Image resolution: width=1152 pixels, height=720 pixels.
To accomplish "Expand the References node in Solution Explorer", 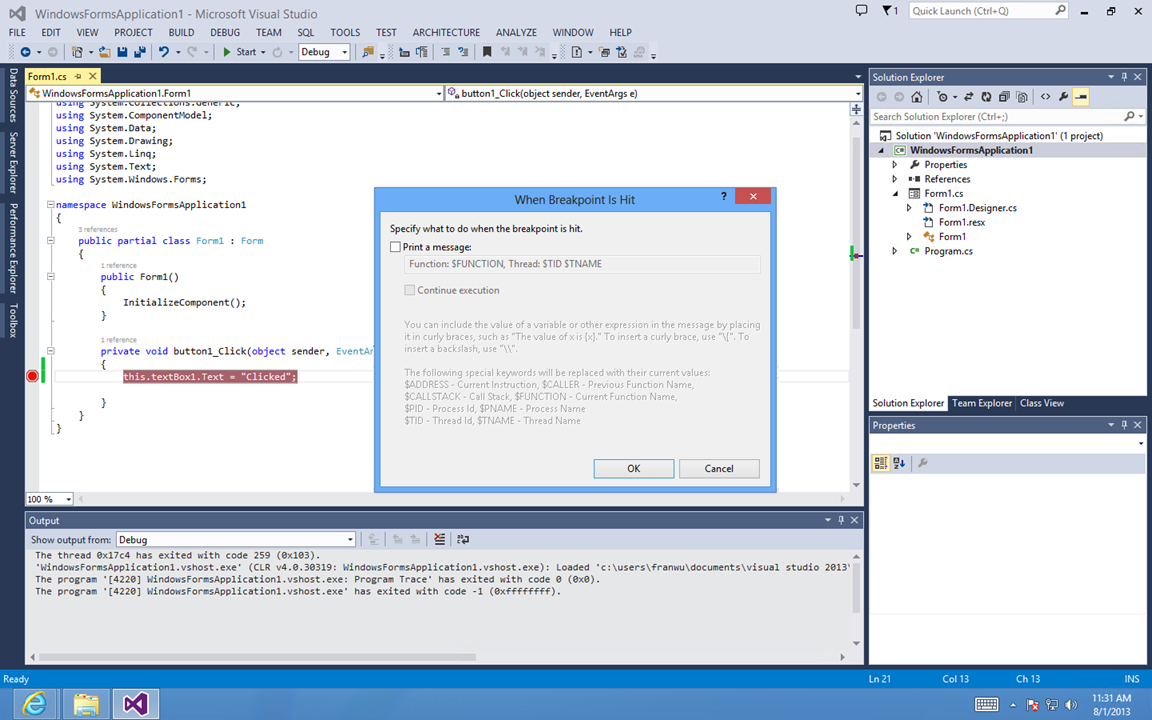I will pyautogui.click(x=895, y=179).
